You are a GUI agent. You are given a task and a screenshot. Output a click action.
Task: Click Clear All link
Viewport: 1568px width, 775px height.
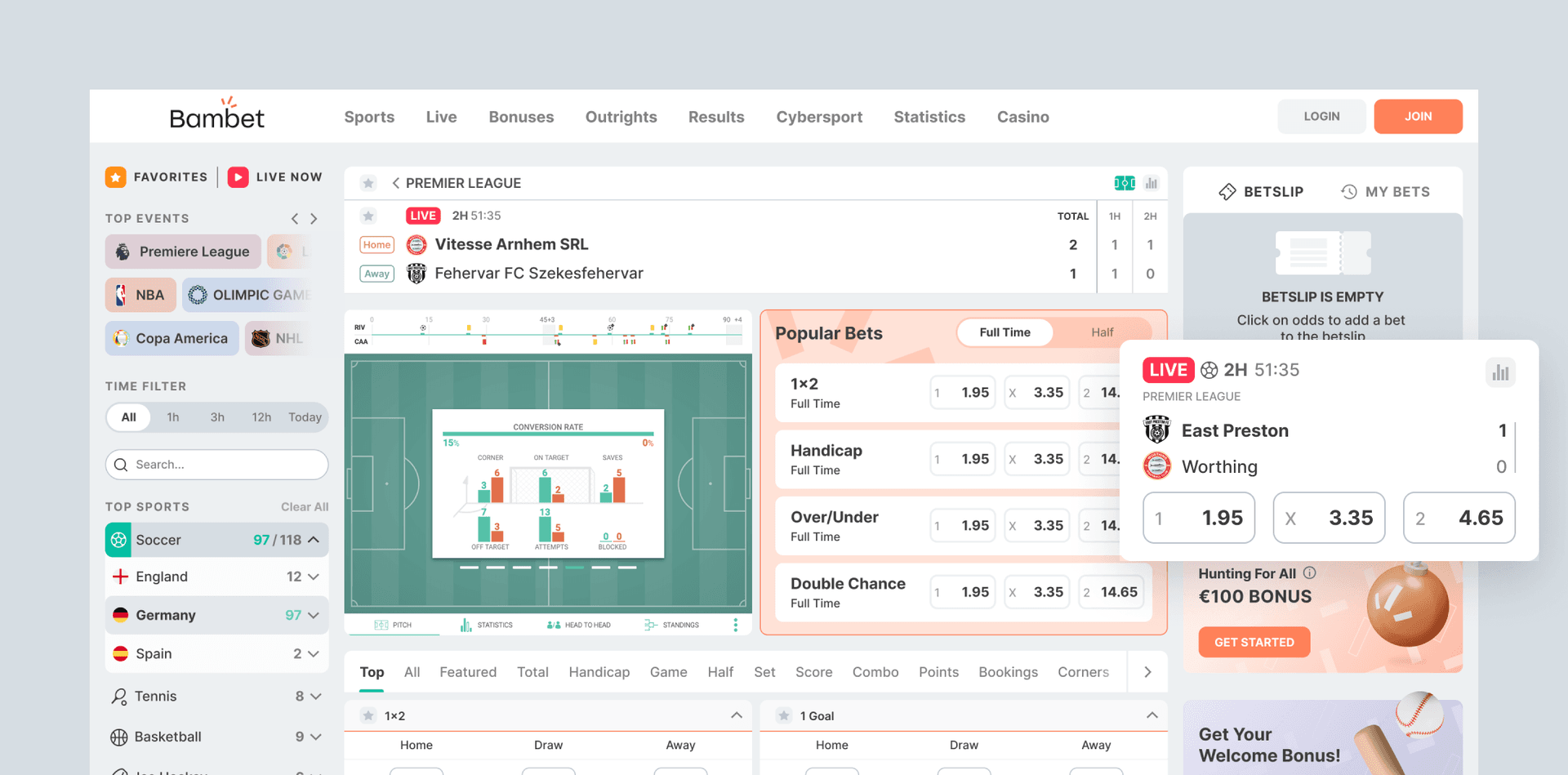click(305, 507)
